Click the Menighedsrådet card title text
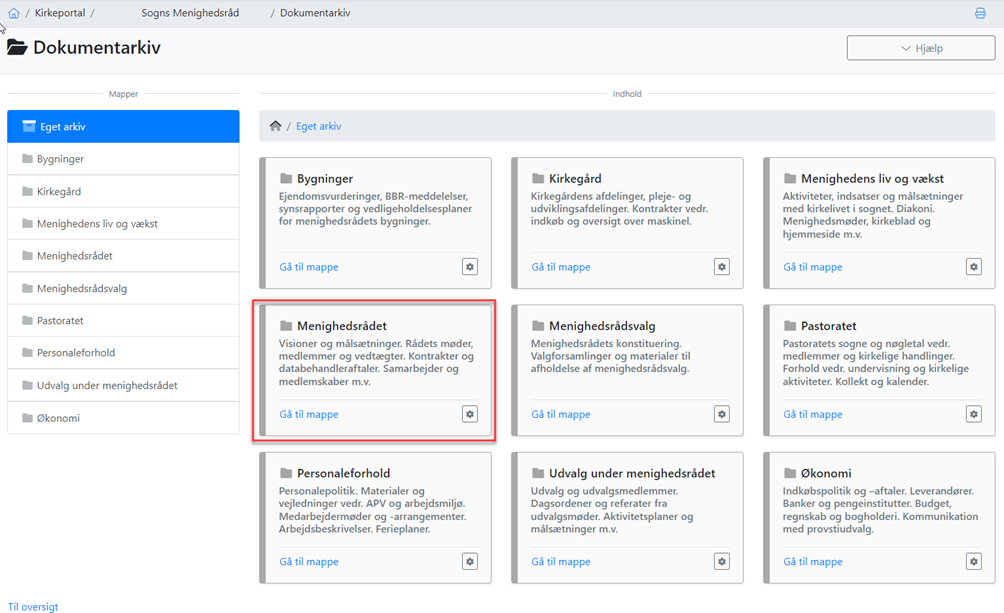Image resolution: width=1004 pixels, height=613 pixels. click(342, 326)
